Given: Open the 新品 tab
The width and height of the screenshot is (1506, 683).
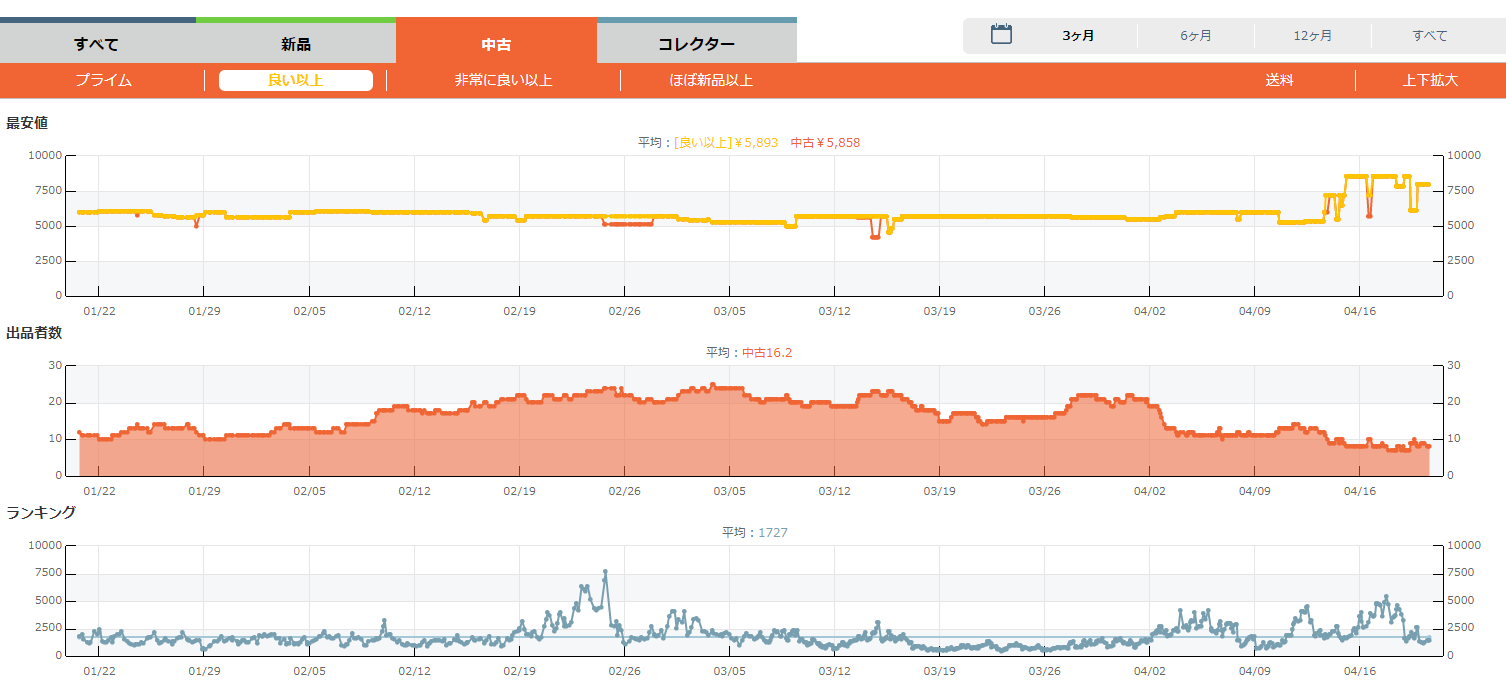Looking at the screenshot, I should click(x=296, y=44).
